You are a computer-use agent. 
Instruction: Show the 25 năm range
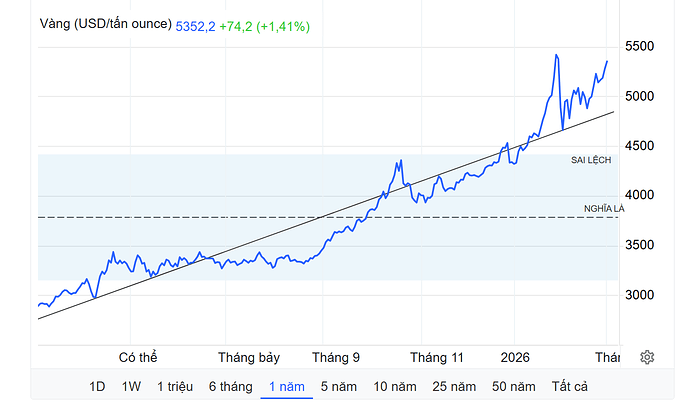click(x=456, y=386)
